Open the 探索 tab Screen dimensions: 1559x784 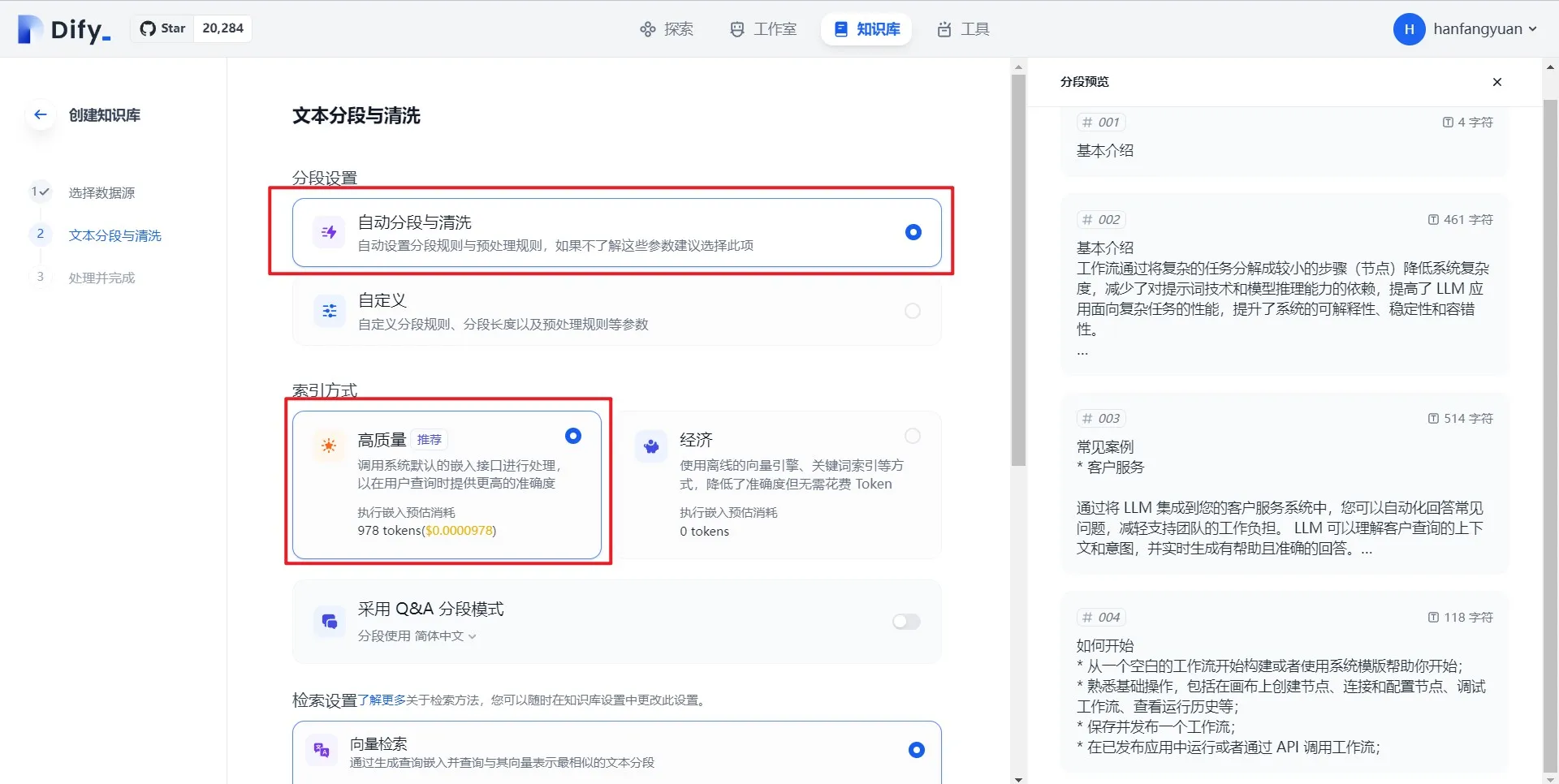pyautogui.click(x=667, y=29)
